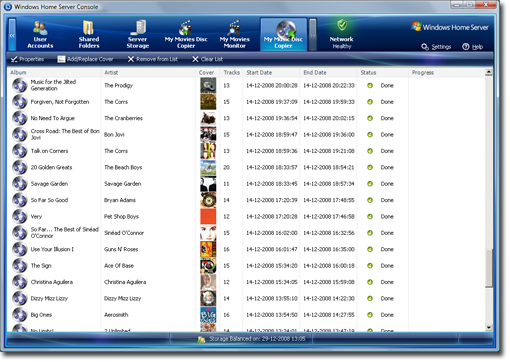
Task: Click Sinéad O'Connor album cover thumbnail
Action: pos(208,233)
